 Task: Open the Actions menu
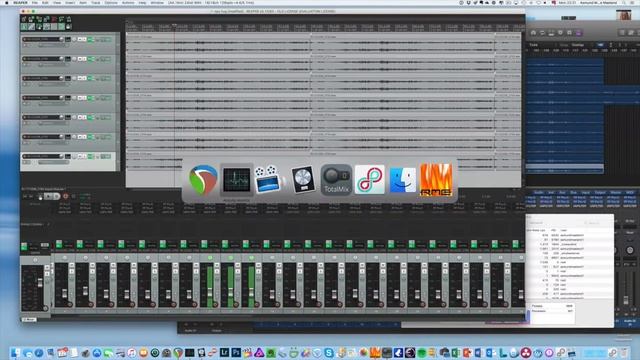tap(128, 2)
